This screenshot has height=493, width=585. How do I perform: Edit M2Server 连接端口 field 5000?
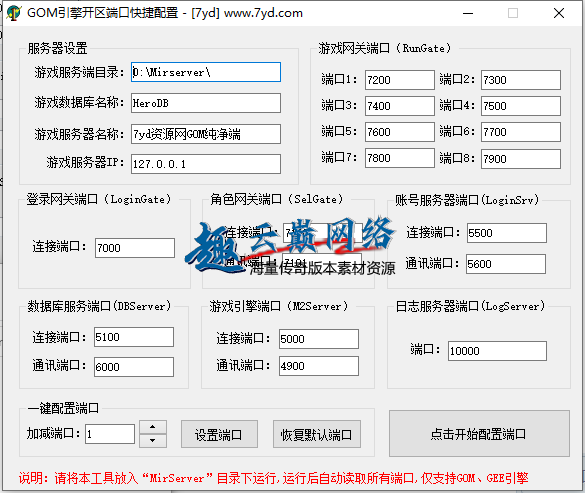(x=319, y=339)
